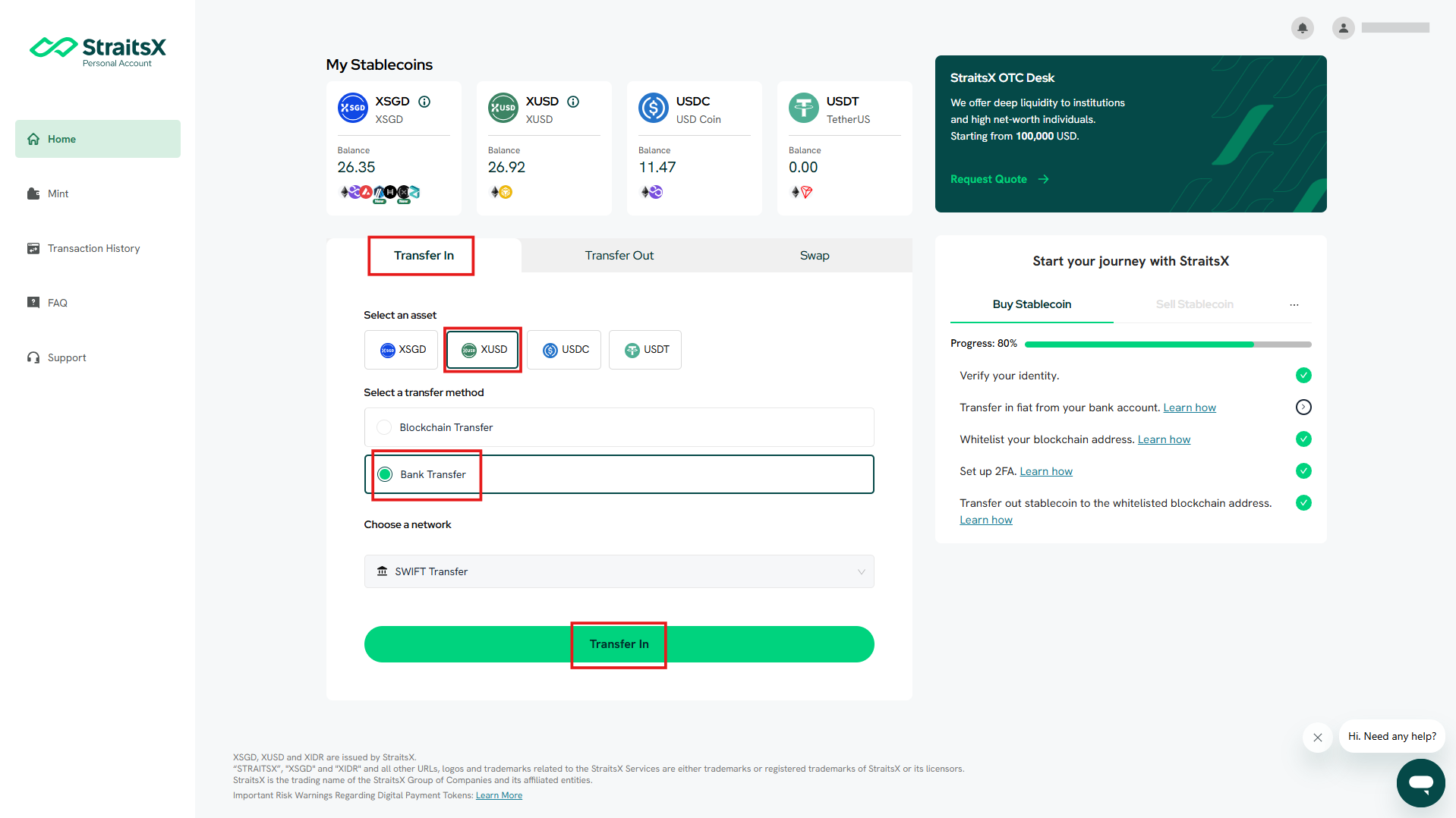Click the Home sidebar icon
The height and width of the screenshot is (818, 1456).
point(33,139)
